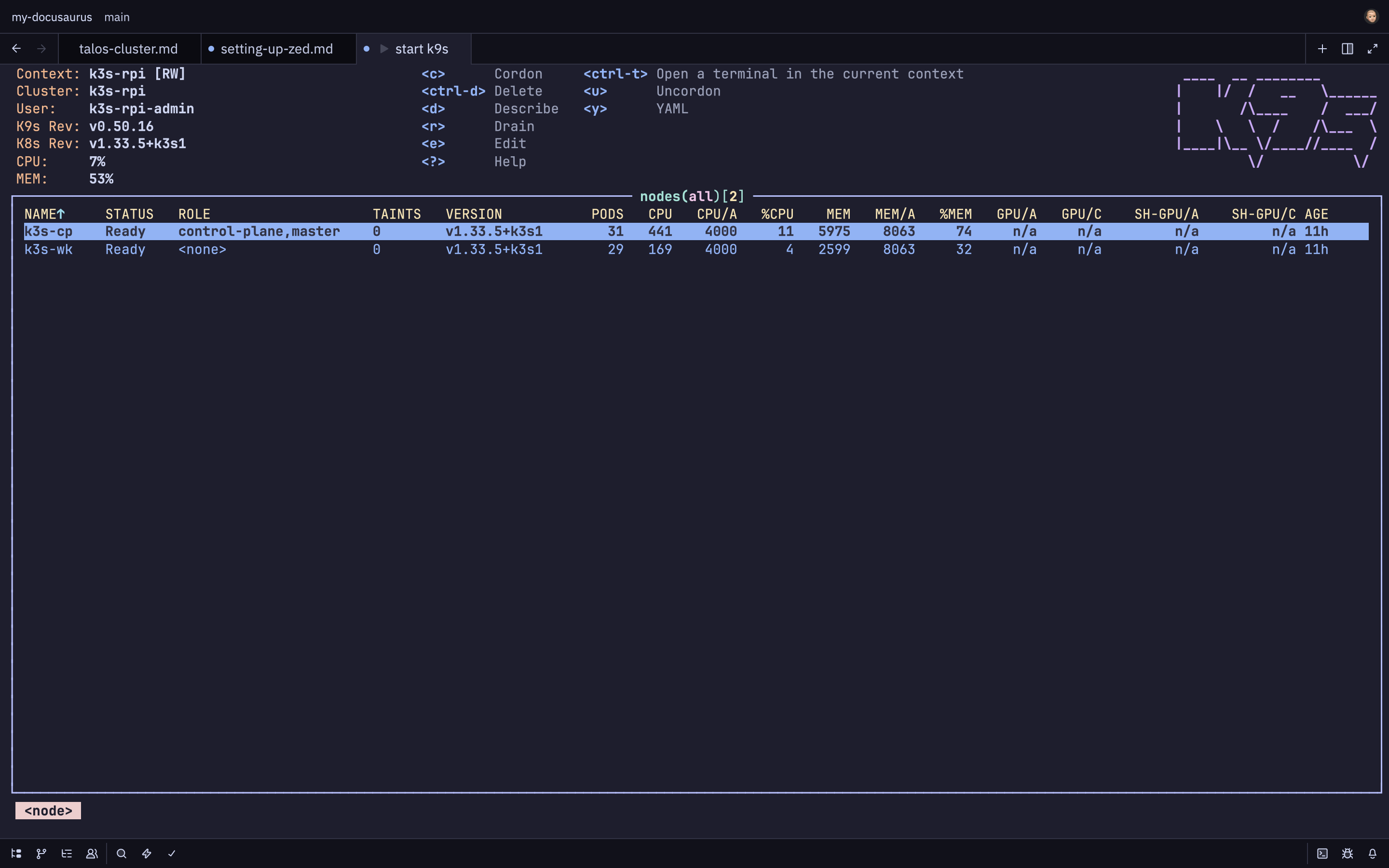The height and width of the screenshot is (868, 1389).
Task: Open the my-docusaurus project dropdown
Action: 52,17
